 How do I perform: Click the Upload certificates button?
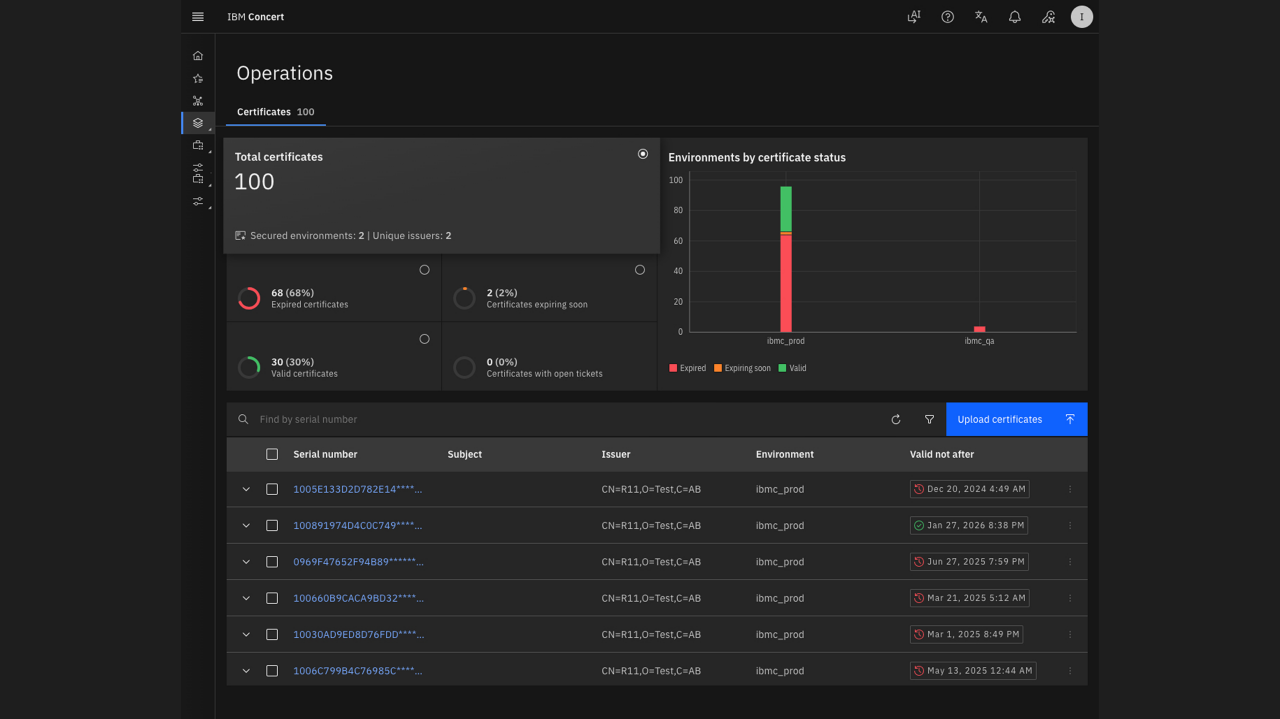click(1016, 420)
